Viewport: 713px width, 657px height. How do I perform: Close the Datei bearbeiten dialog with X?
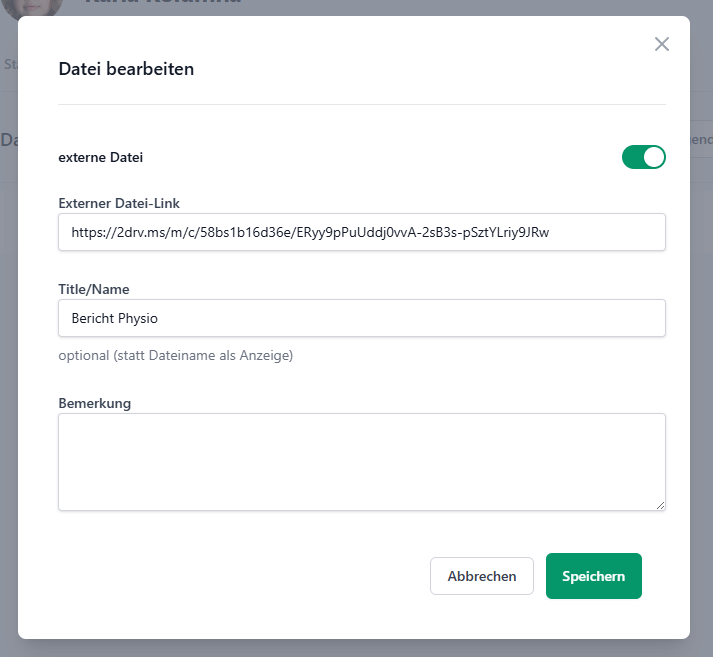tap(662, 44)
